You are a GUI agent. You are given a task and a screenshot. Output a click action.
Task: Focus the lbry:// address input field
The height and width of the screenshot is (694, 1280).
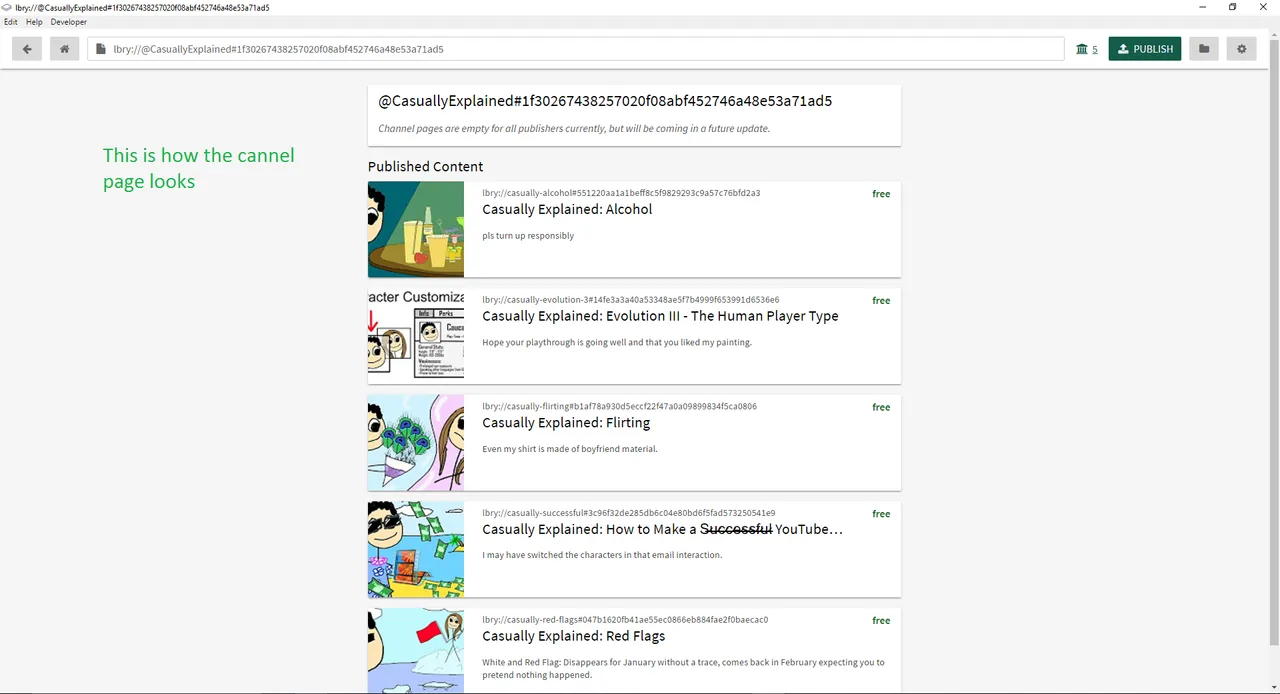coord(576,49)
